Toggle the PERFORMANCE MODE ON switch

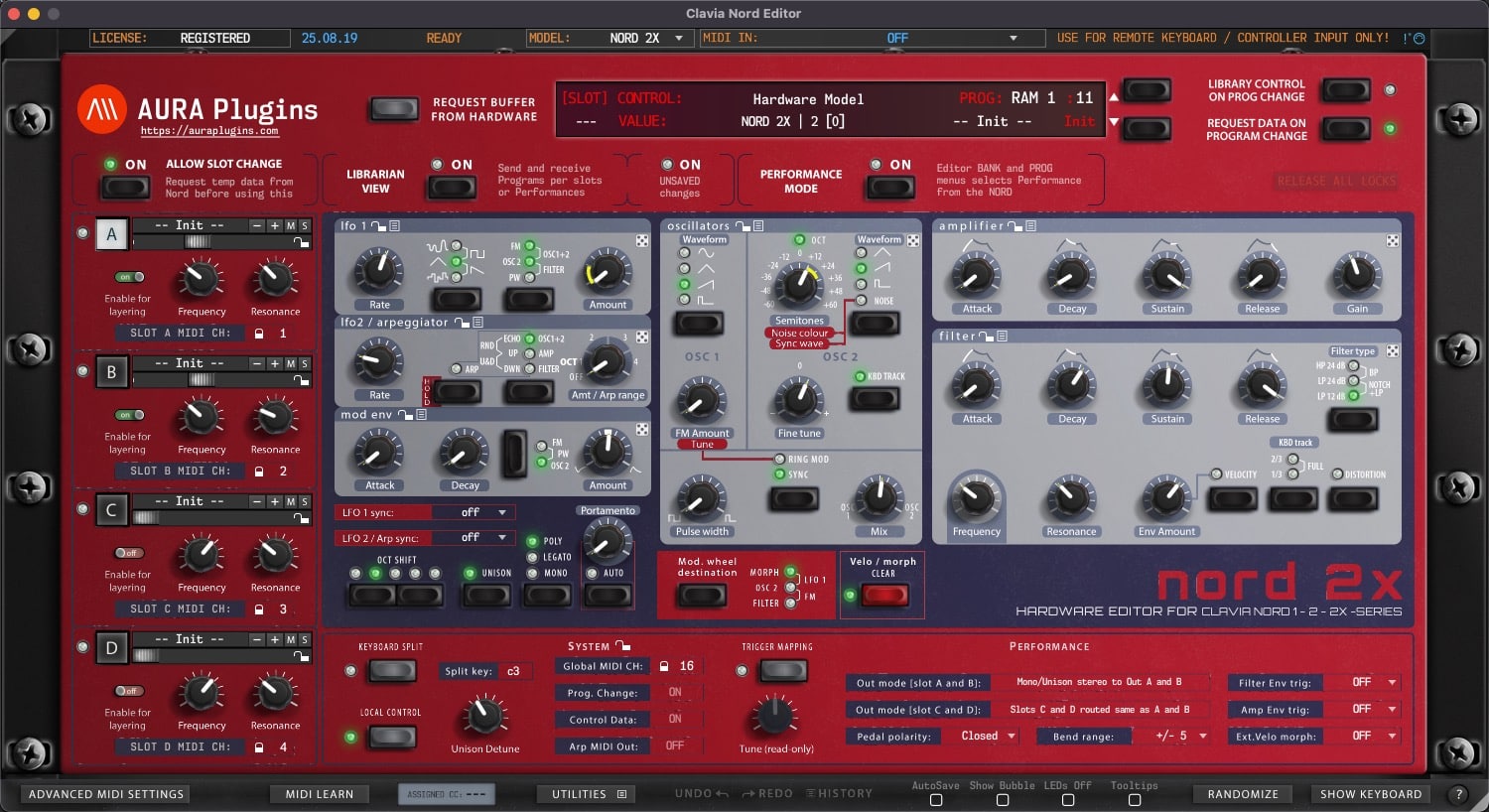click(890, 187)
